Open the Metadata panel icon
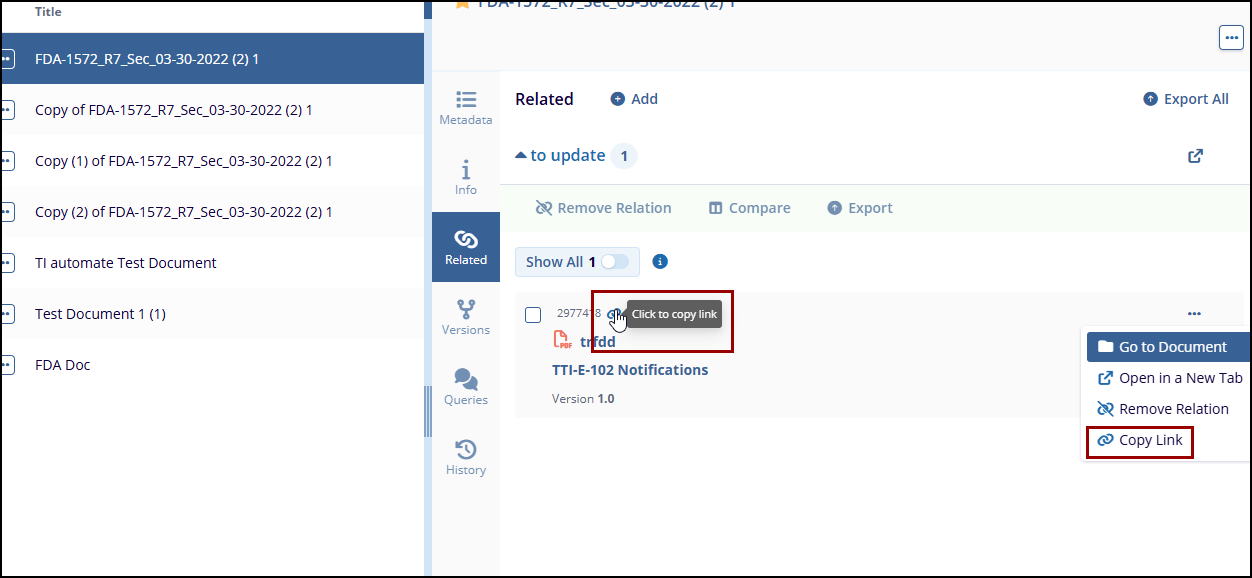The height and width of the screenshot is (578, 1252). point(466,108)
